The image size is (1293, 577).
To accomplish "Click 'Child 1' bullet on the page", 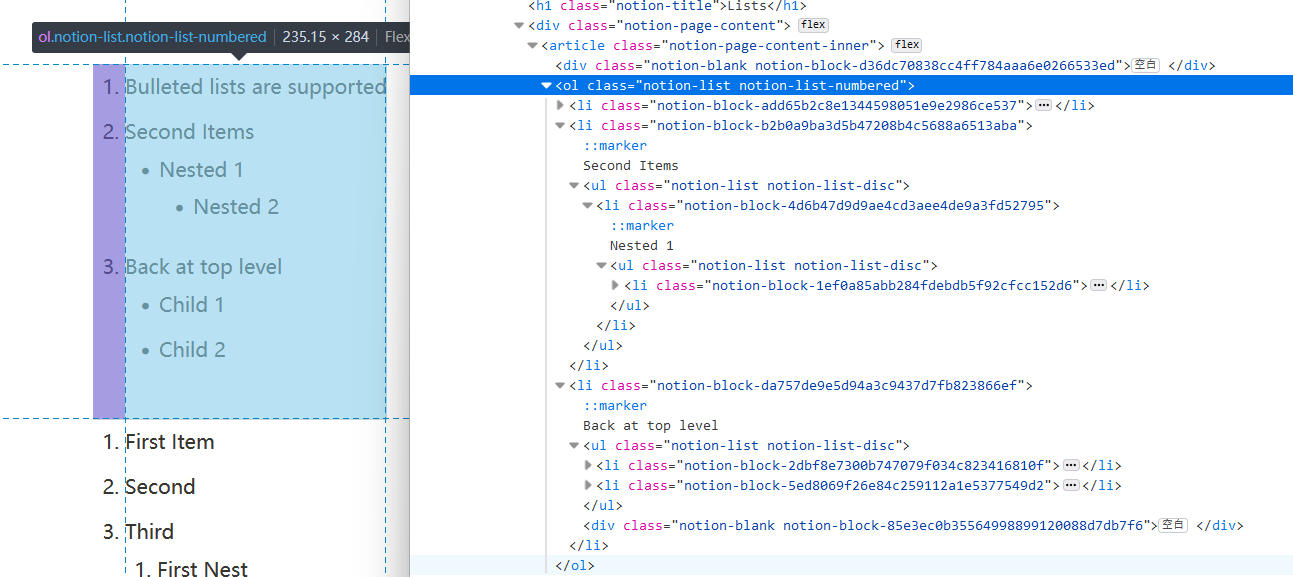I will point(192,305).
